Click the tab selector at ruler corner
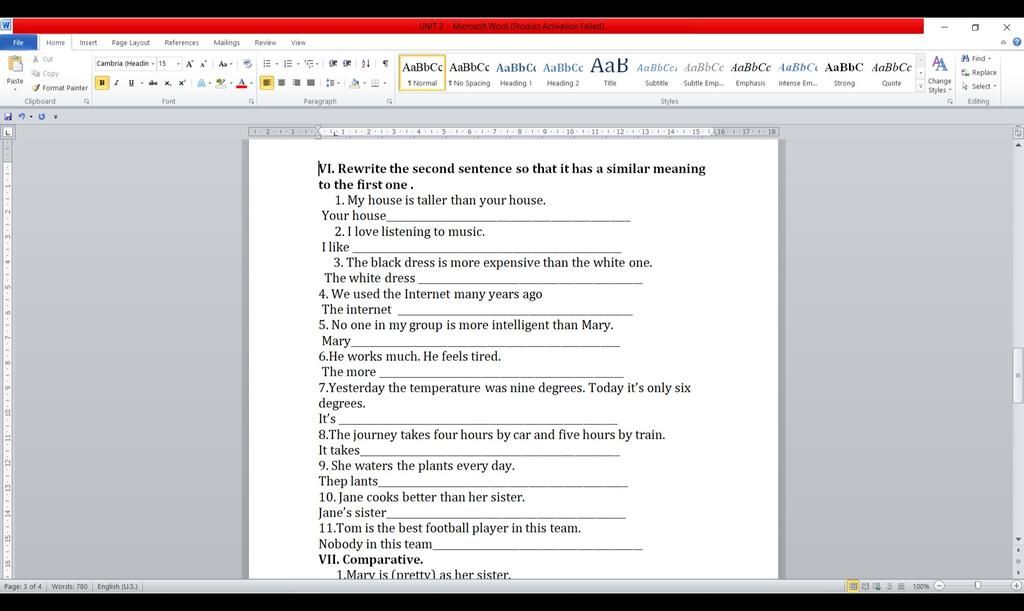This screenshot has width=1024, height=611. pos(7,132)
